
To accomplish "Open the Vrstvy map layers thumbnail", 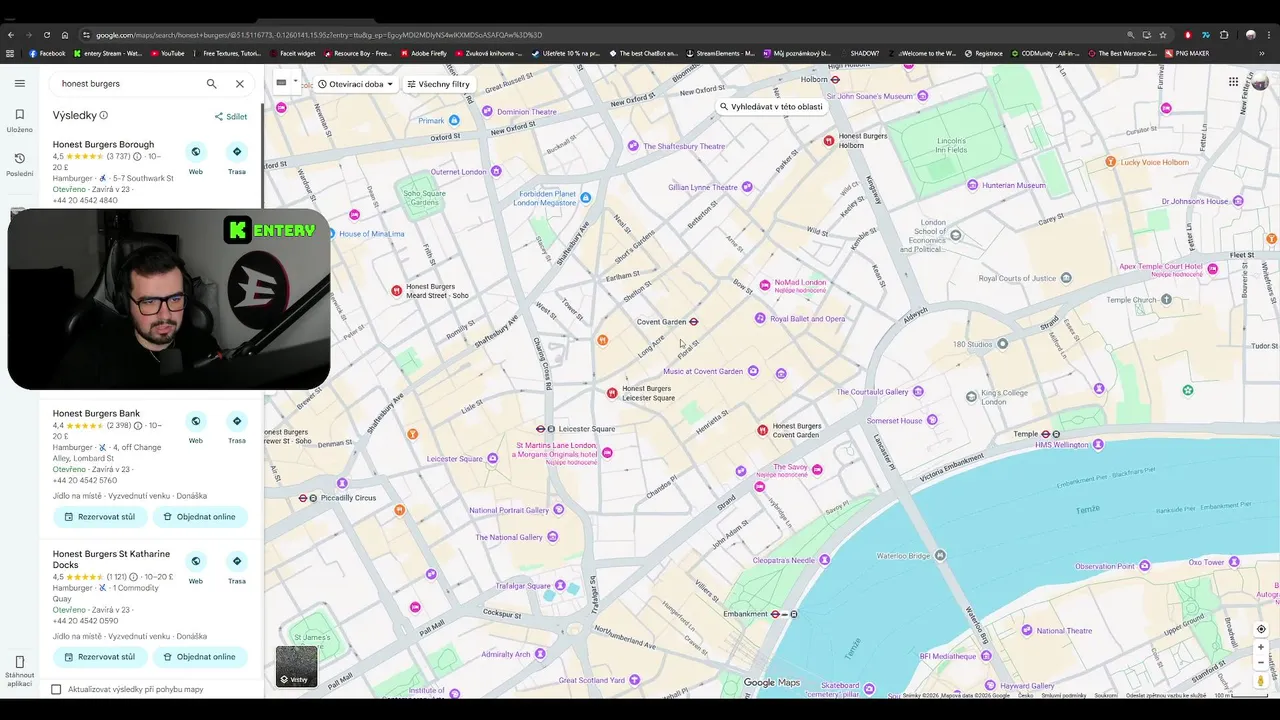I will click(x=297, y=666).
